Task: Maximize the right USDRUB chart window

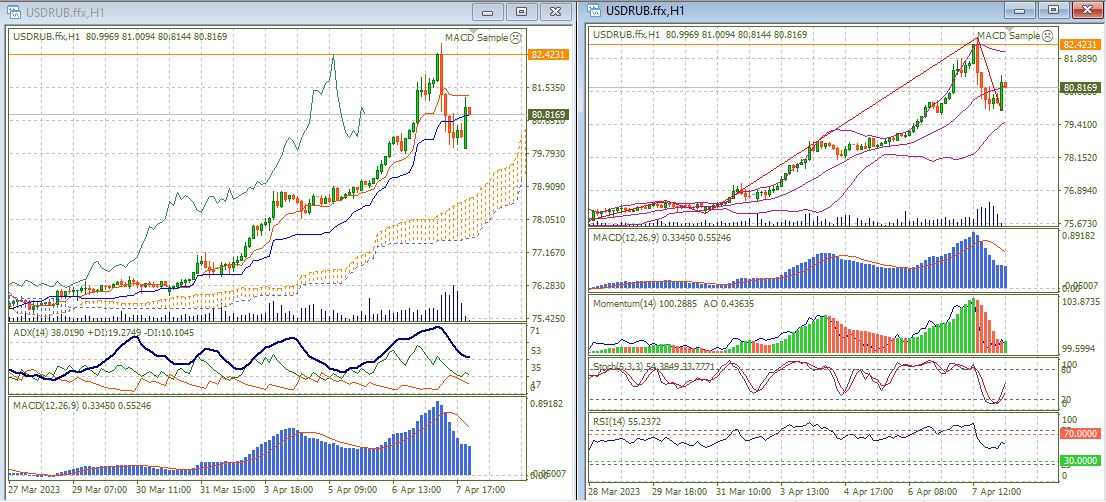Action: pyautogui.click(x=1052, y=10)
